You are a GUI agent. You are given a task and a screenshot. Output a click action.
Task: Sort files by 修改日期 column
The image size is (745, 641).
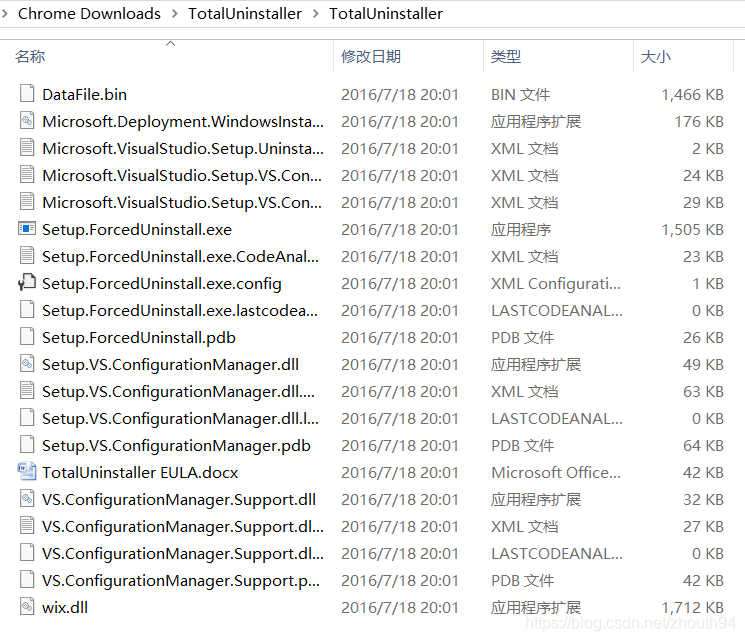[371, 57]
